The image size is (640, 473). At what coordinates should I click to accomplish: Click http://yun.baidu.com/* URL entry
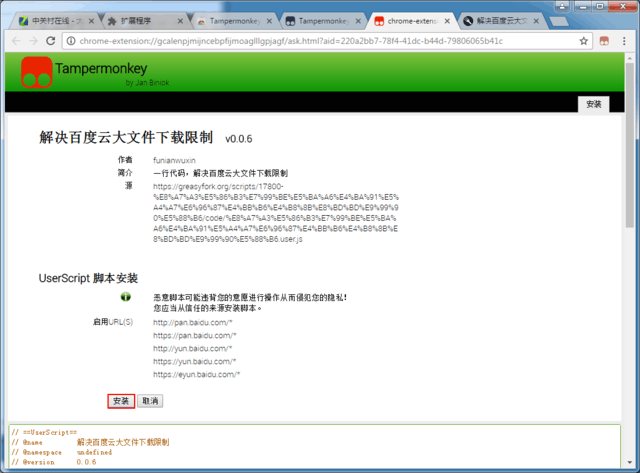tap(193, 349)
